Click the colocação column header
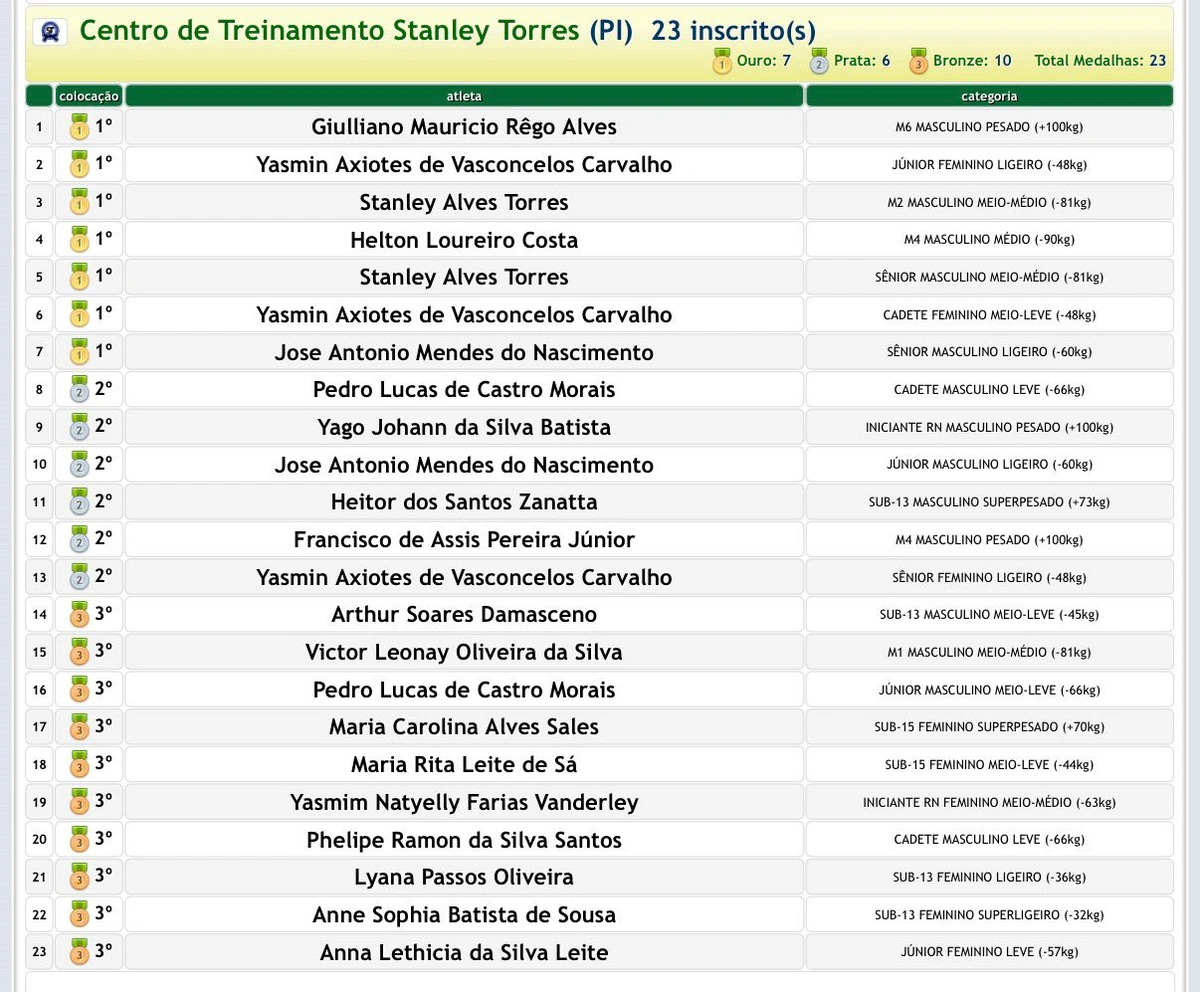The height and width of the screenshot is (992, 1200). point(89,96)
